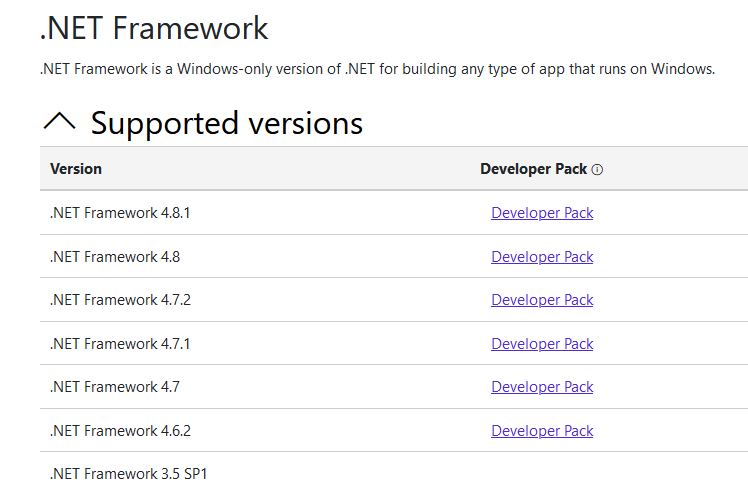Open Developer Pack link for .NET Framework 4.6.2
This screenshot has width=748, height=504.
pyautogui.click(x=542, y=431)
